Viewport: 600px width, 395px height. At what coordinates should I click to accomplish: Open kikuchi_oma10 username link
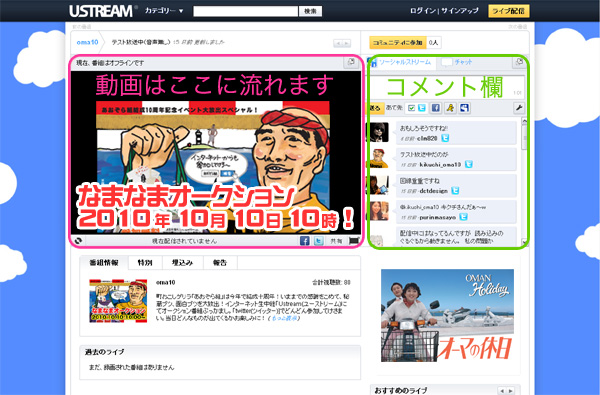coord(440,165)
